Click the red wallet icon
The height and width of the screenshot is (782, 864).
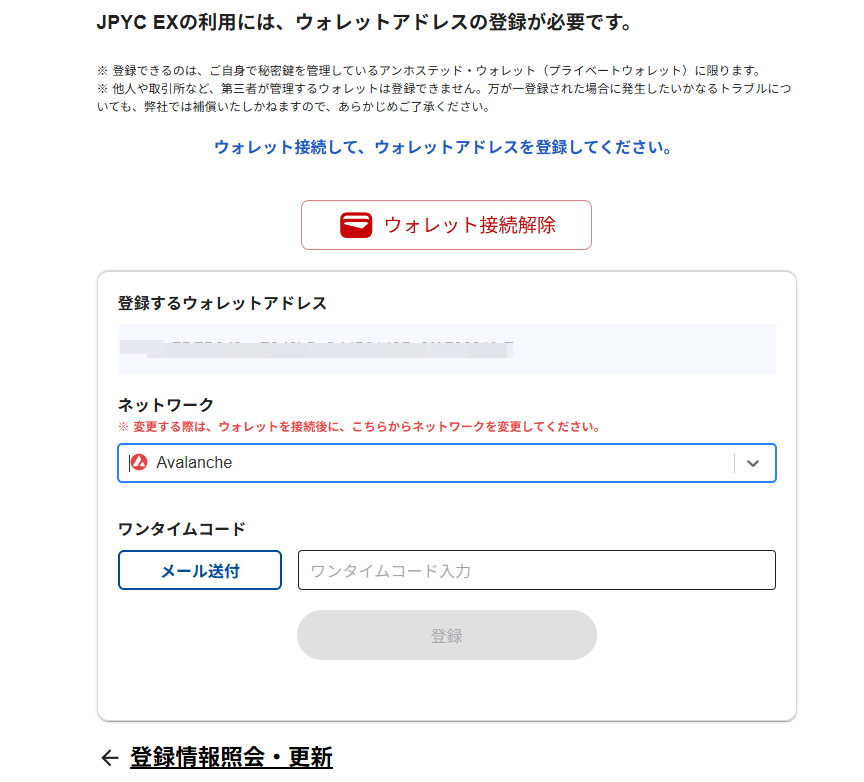(356, 225)
